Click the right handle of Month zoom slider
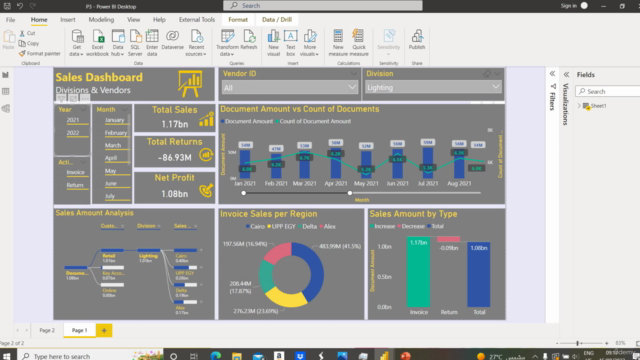 [x=350, y=193]
